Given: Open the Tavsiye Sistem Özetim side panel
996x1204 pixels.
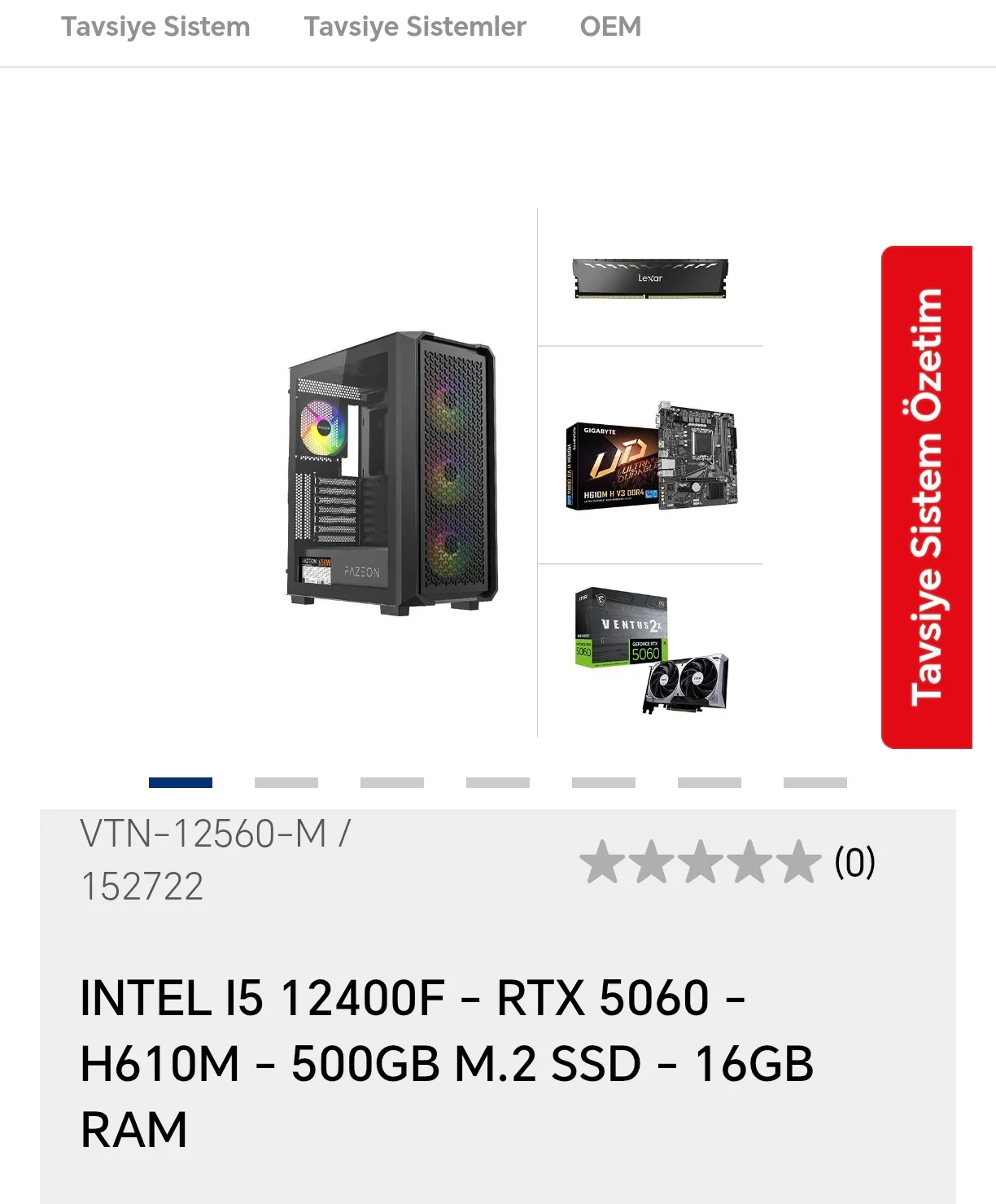Looking at the screenshot, I should pos(927,497).
